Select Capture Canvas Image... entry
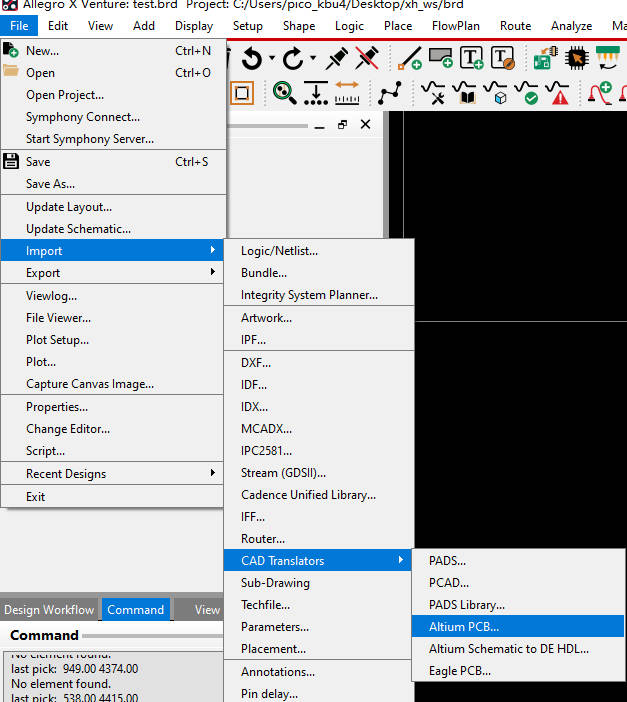The image size is (627, 702). click(x=112, y=384)
